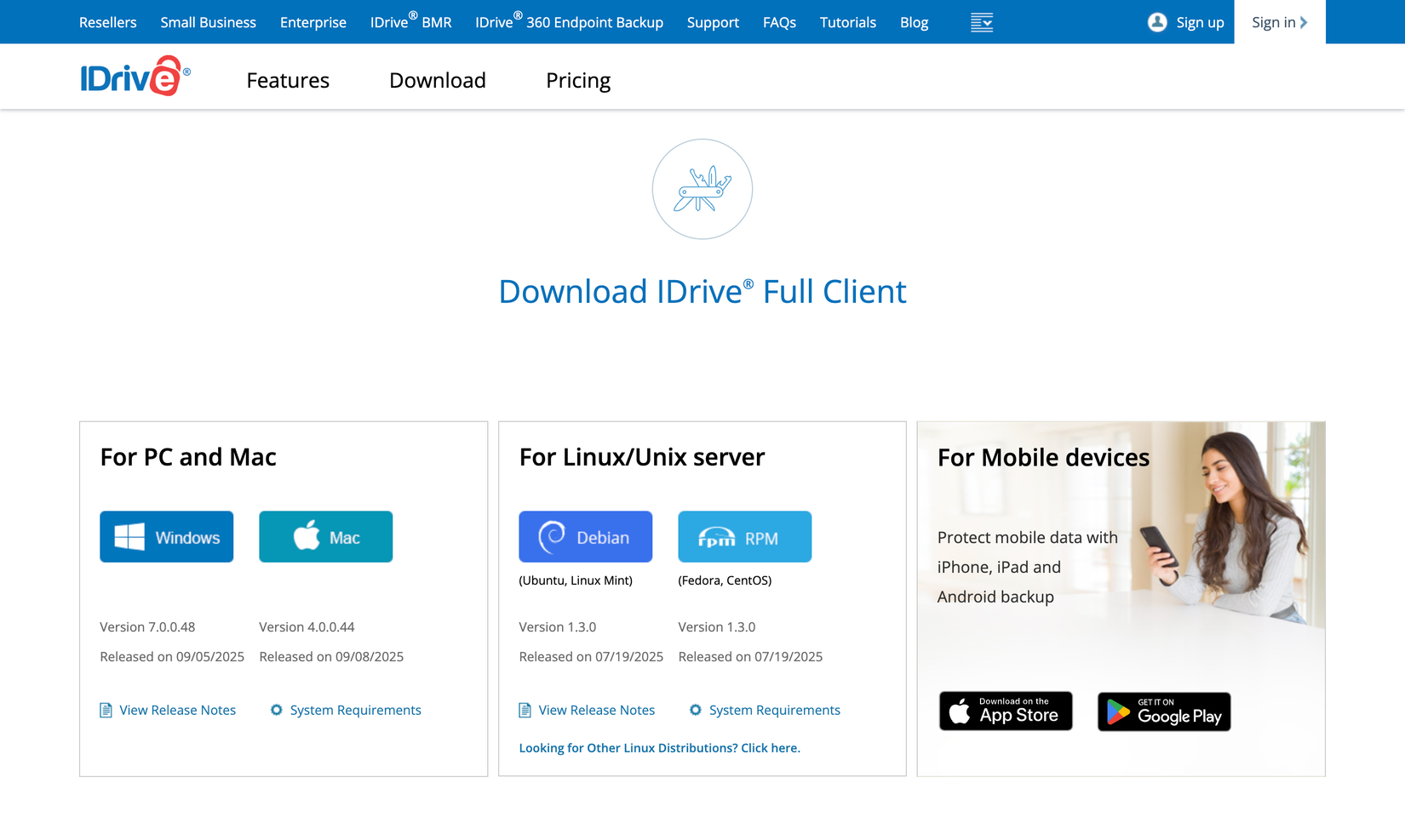Click Sign up text link
1405x840 pixels.
tap(1200, 23)
